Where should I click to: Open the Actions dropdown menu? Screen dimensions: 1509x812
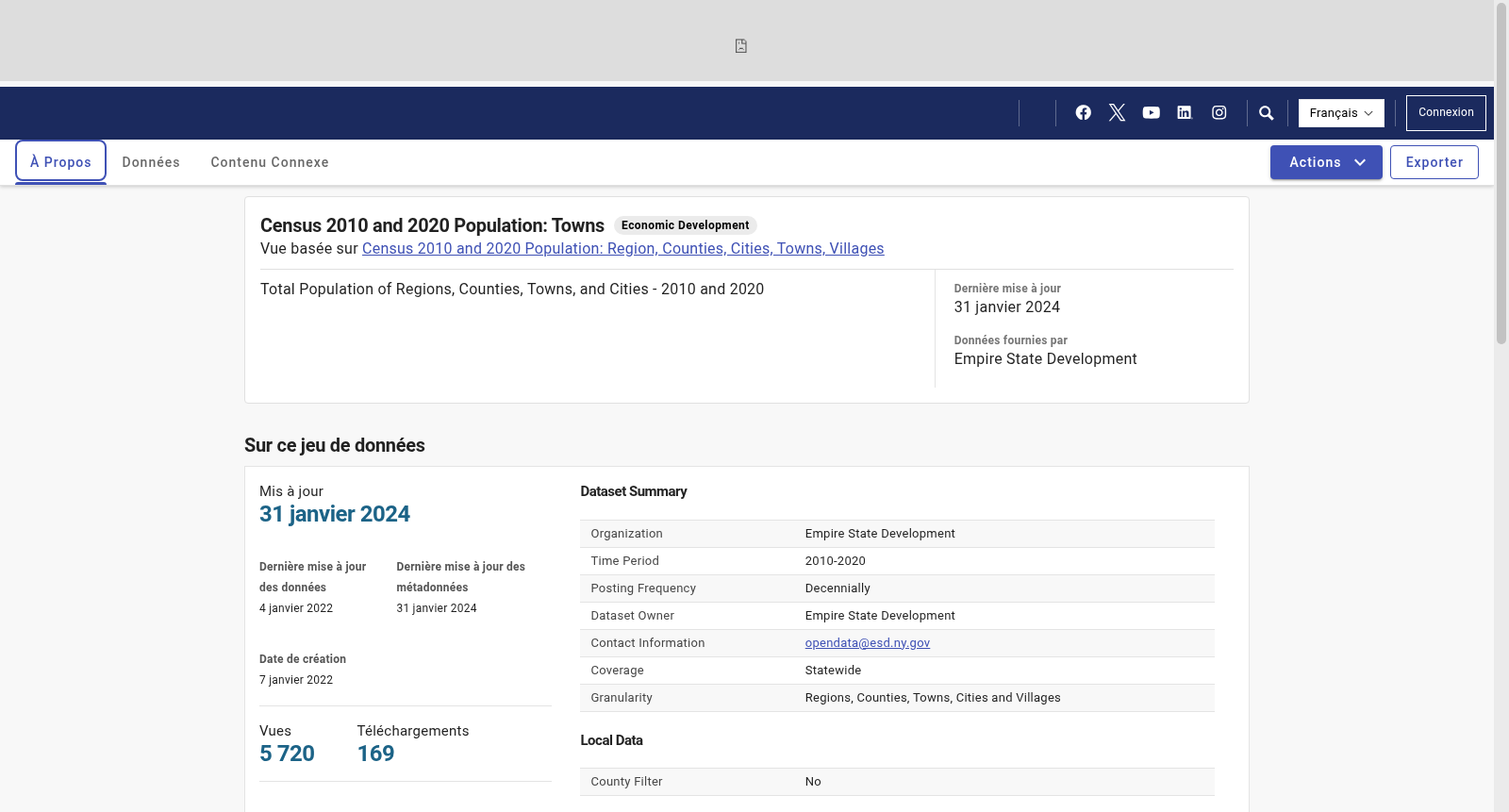pos(1326,162)
